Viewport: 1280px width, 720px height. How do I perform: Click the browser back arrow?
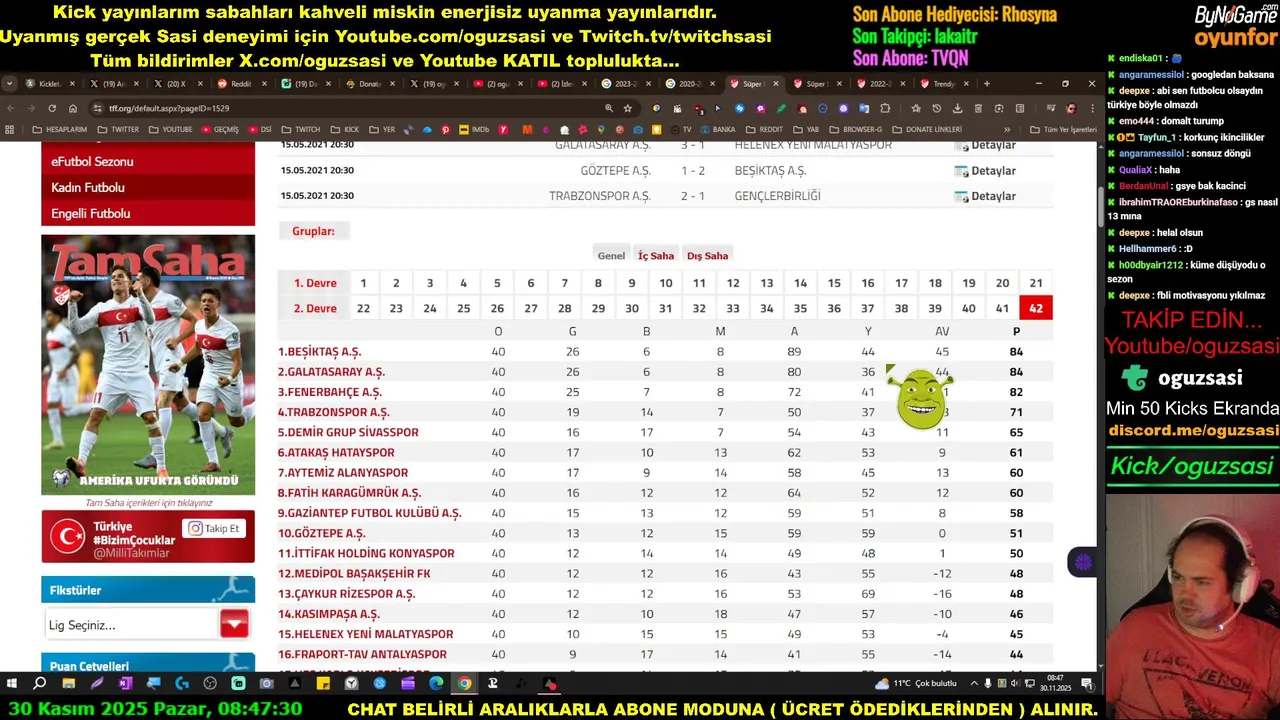tap(10, 108)
